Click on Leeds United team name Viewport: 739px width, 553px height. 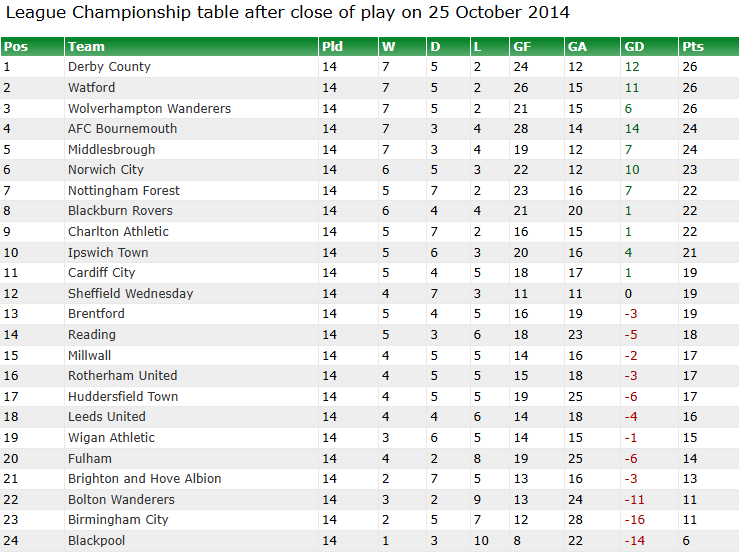[x=106, y=417]
